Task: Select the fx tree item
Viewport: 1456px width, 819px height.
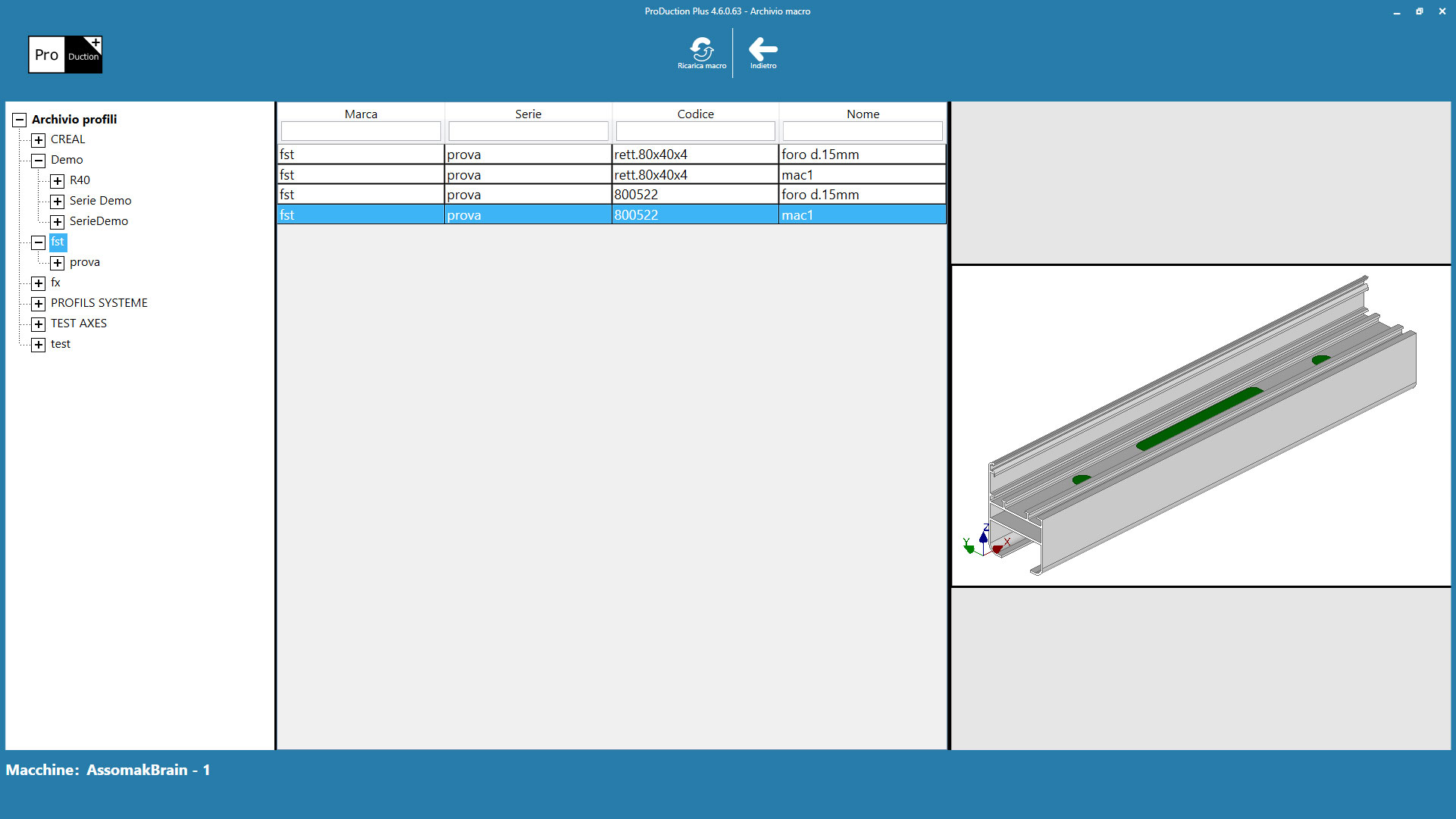Action: click(x=55, y=283)
